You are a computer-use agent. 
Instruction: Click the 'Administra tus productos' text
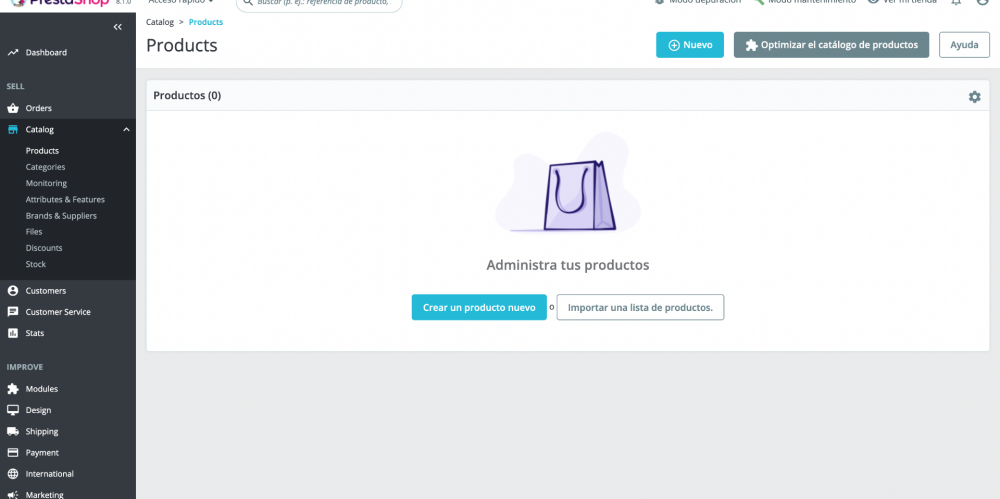point(568,265)
